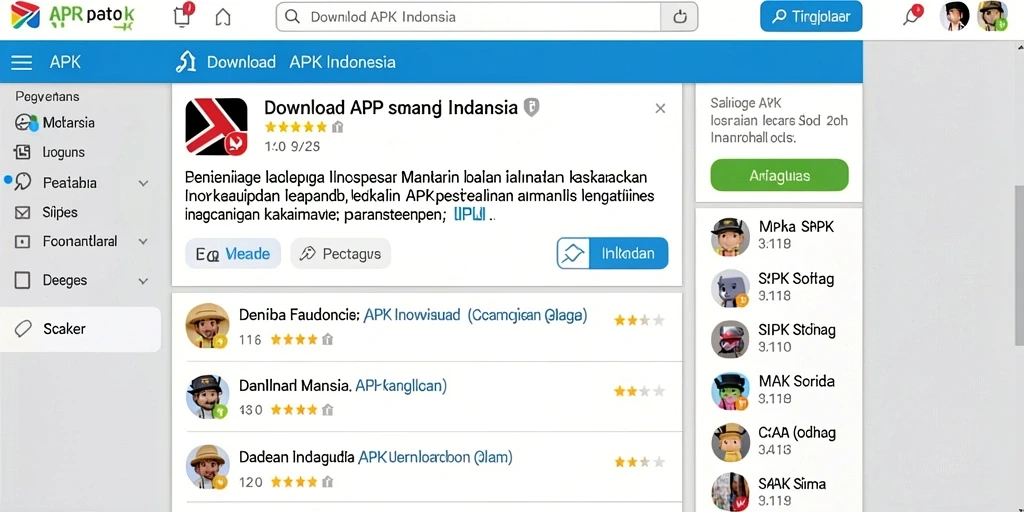1024x512 pixels.
Task: Click the Inlkadan install button
Action: 613,253
